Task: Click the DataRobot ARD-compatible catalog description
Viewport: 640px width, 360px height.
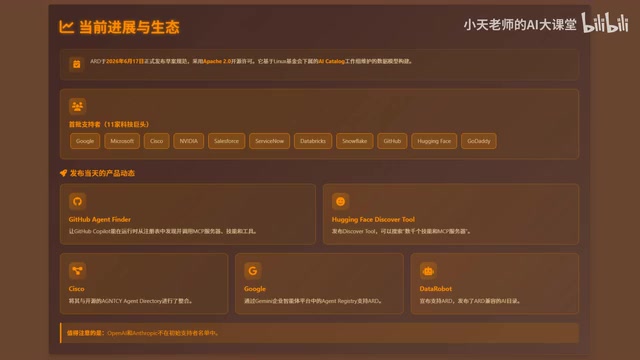Action: click(471, 301)
